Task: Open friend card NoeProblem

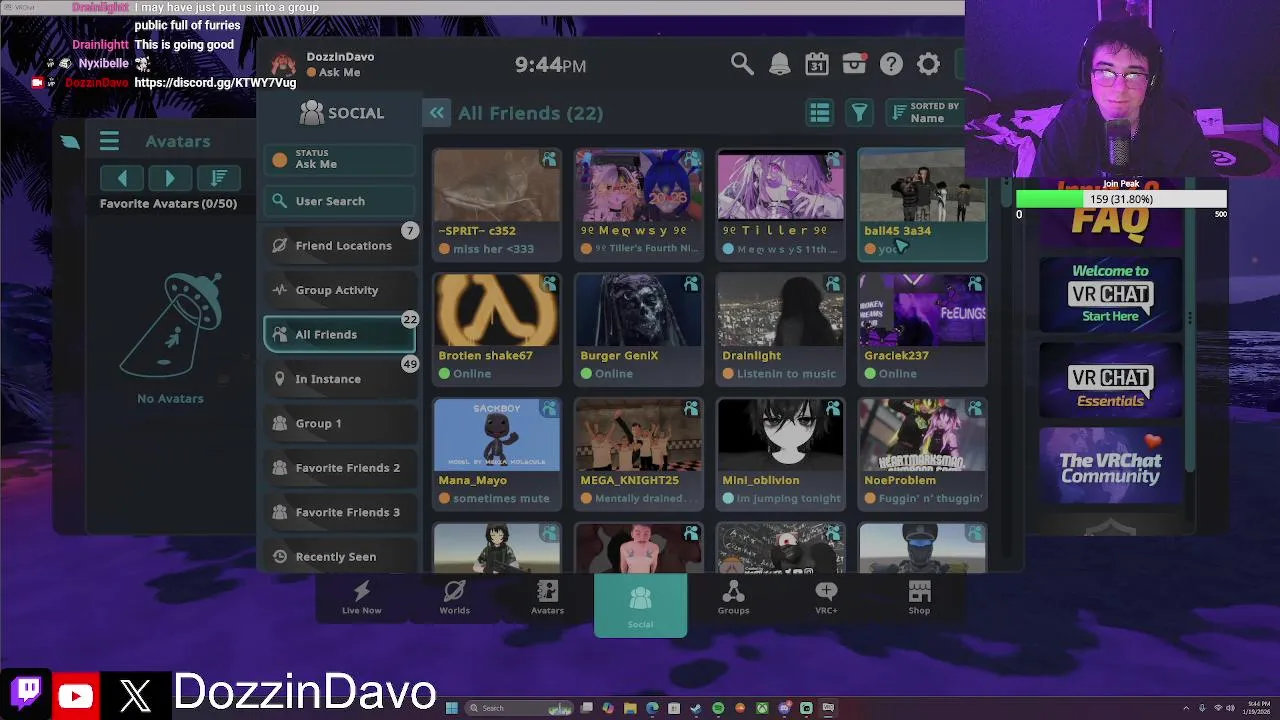Action: 922,454
